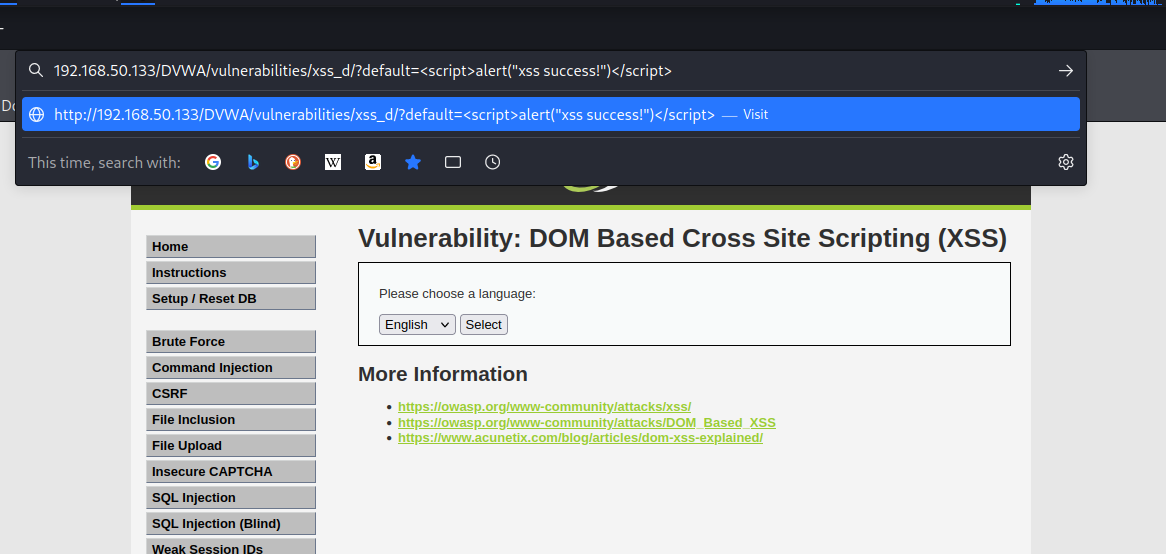Image resolution: width=1166 pixels, height=554 pixels.
Task: Click the globe icon in the URL suggestion
Action: pos(36,115)
